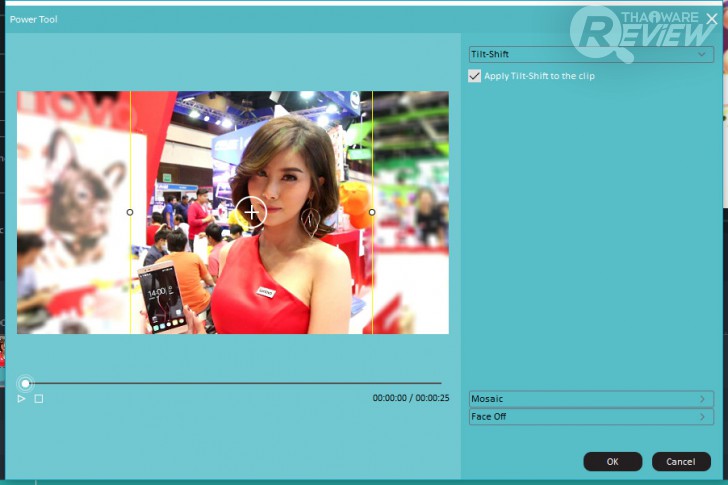Open the Tilt-Shift dropdown arrow
This screenshot has width=728, height=485.
(702, 54)
